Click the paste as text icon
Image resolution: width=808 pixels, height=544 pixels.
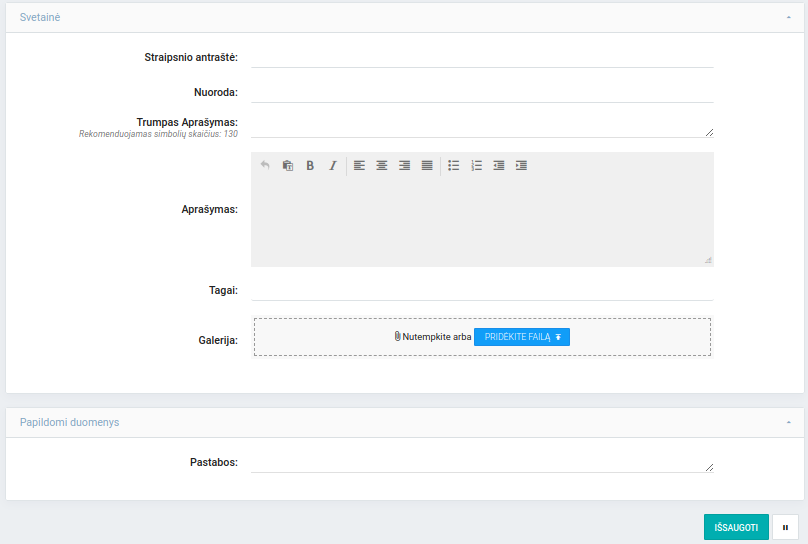click(x=288, y=166)
